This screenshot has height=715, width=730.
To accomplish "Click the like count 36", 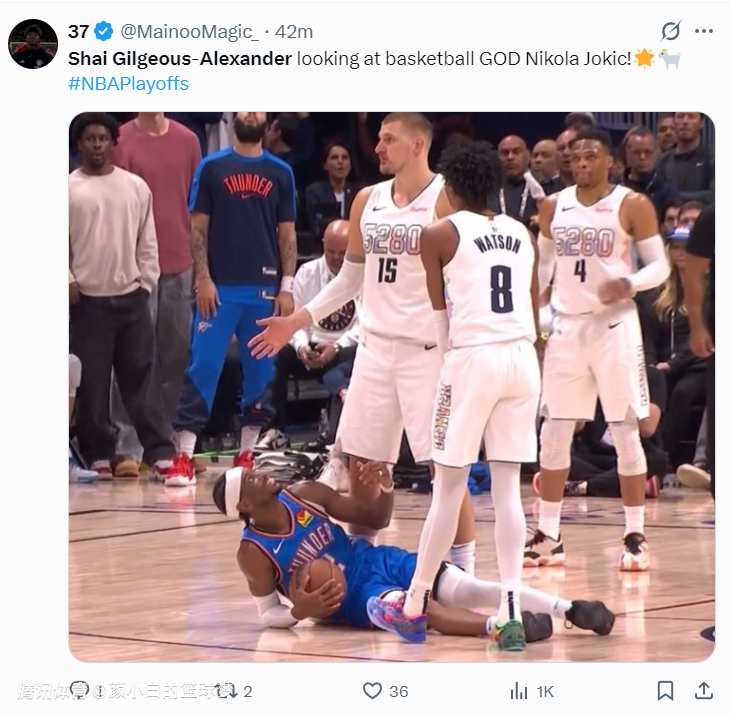I will (399, 691).
